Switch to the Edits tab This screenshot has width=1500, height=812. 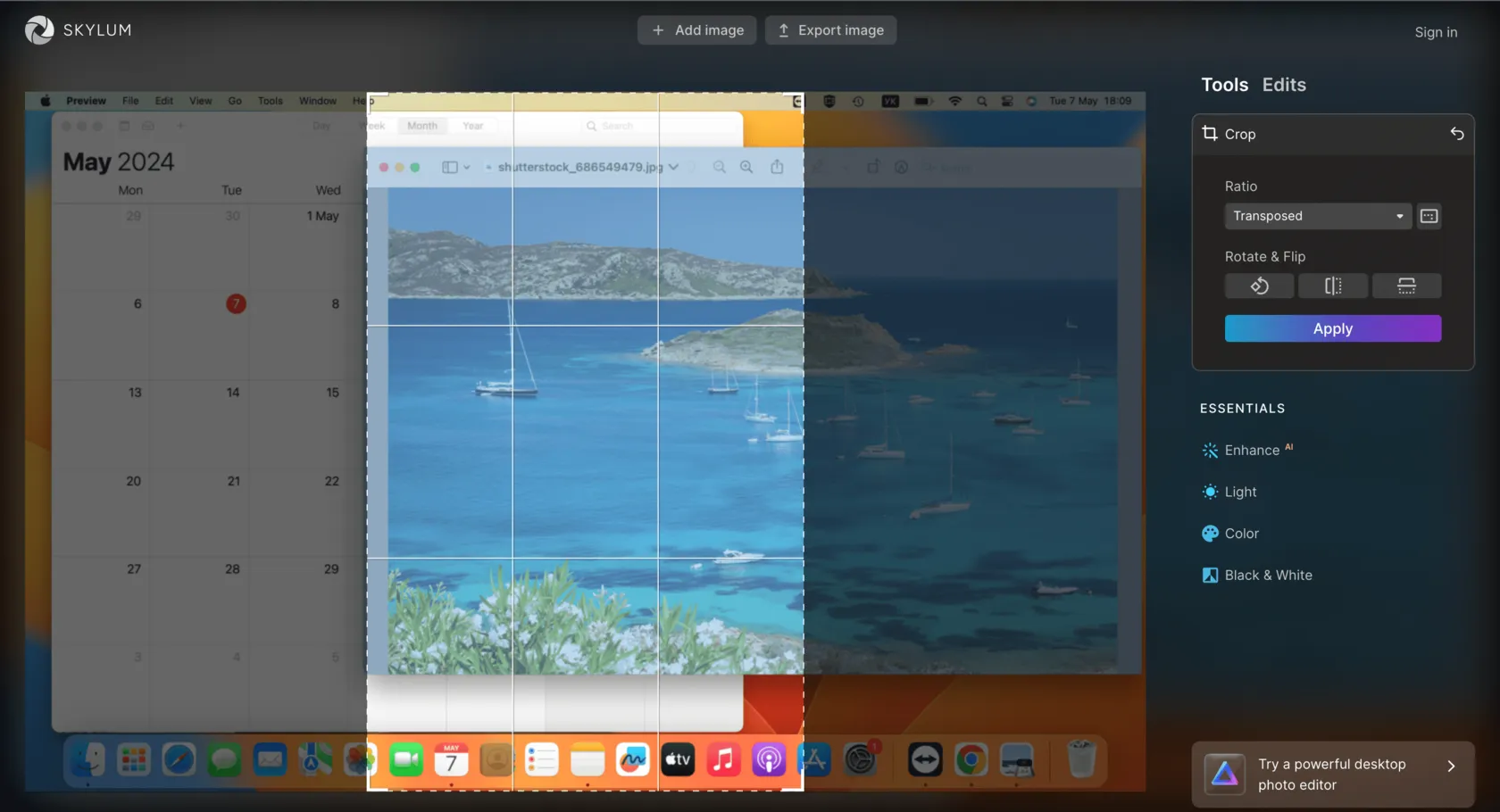pos(1283,85)
